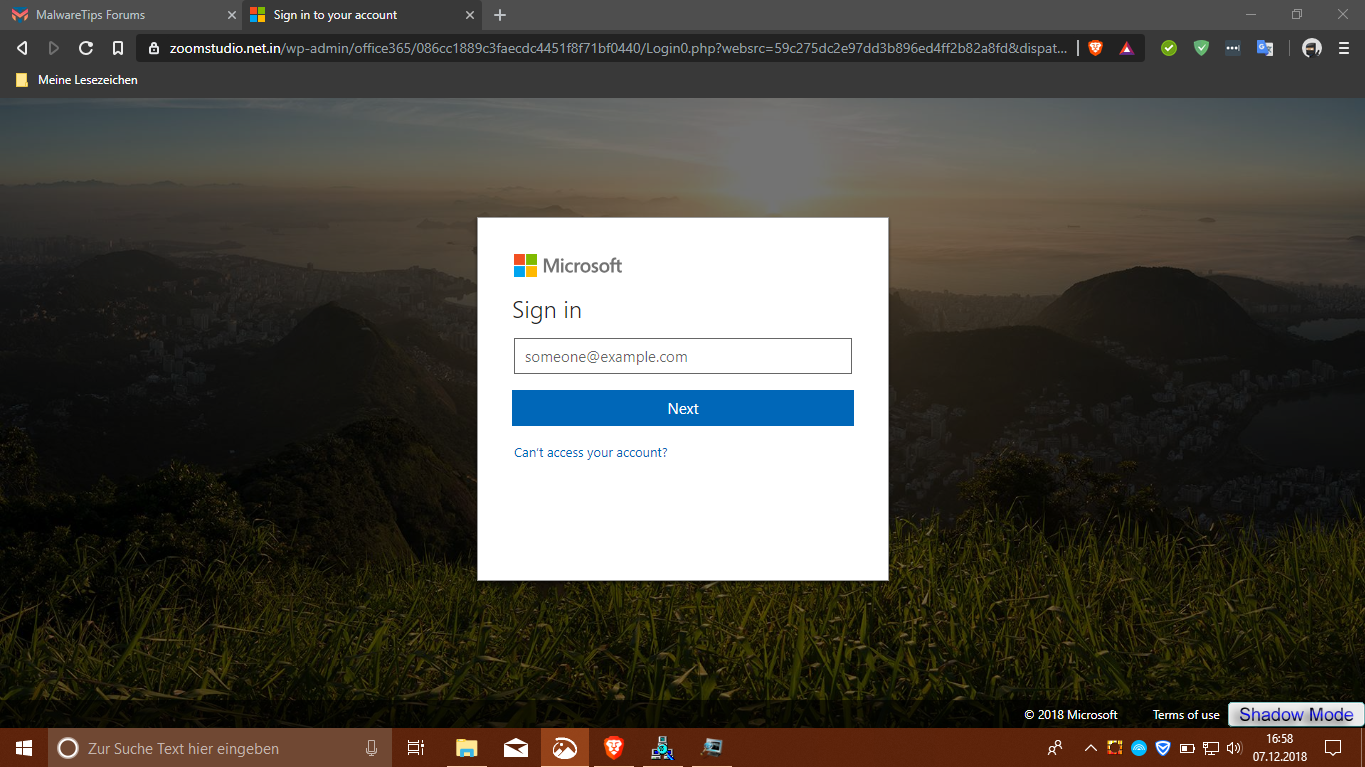Open Brave Shields lion icon in address bar
This screenshot has width=1365, height=767.
click(x=1096, y=48)
